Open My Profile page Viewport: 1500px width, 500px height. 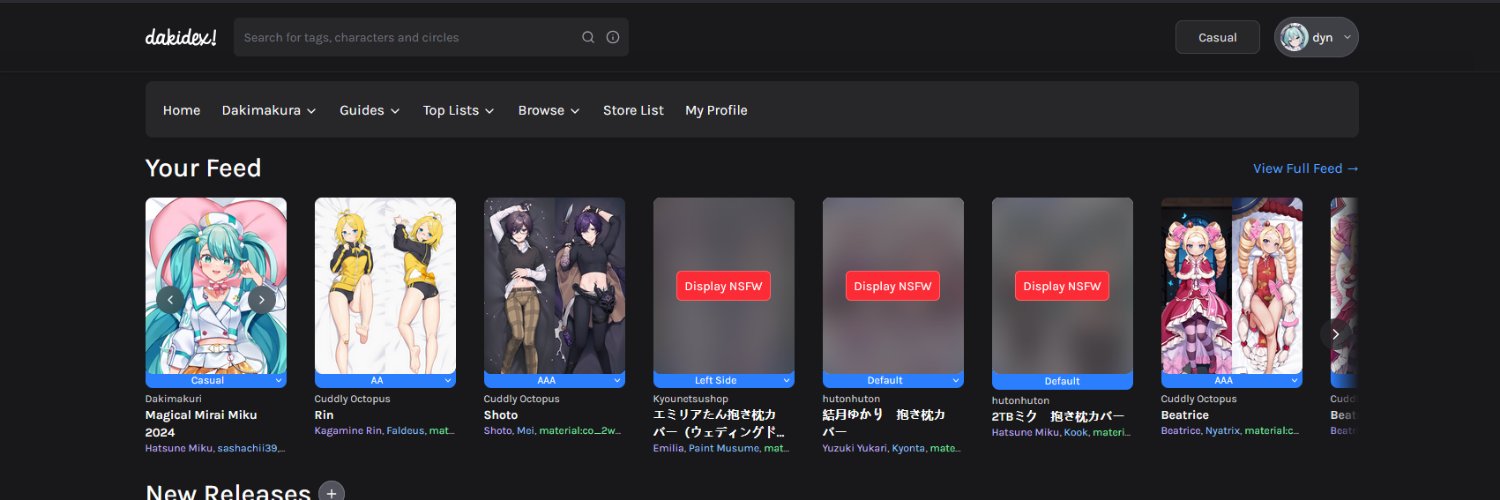716,110
